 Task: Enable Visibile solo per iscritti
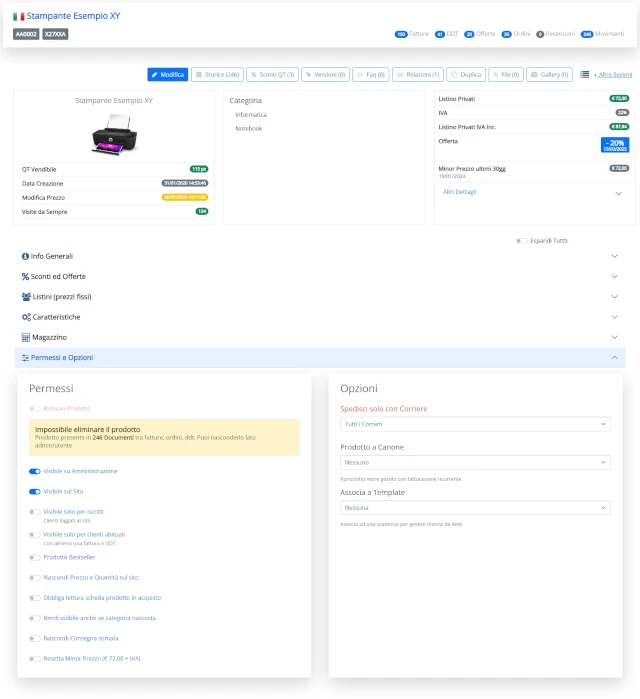[x=34, y=512]
